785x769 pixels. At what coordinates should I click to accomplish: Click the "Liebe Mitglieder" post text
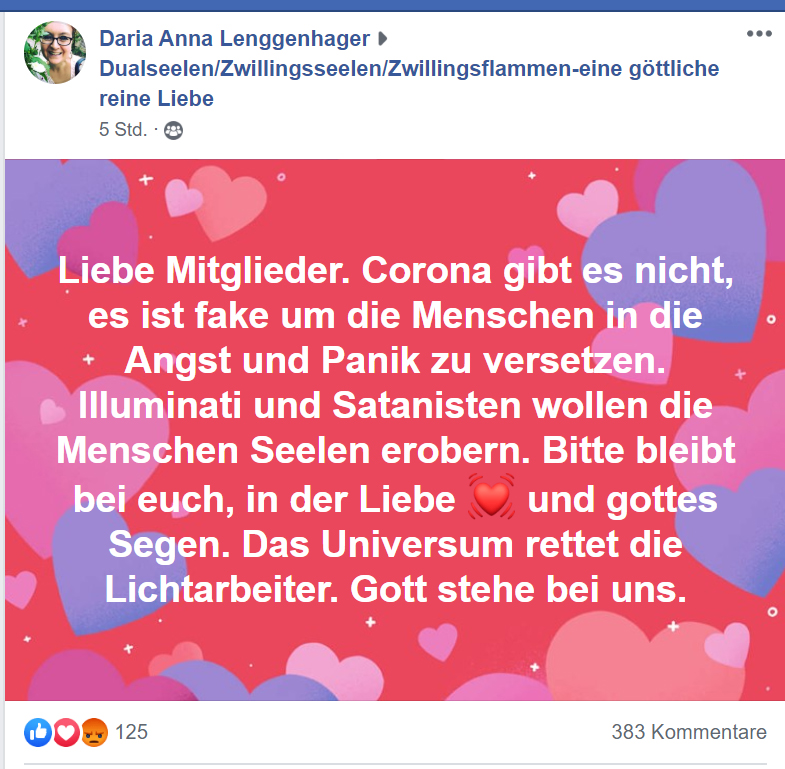coord(204,271)
